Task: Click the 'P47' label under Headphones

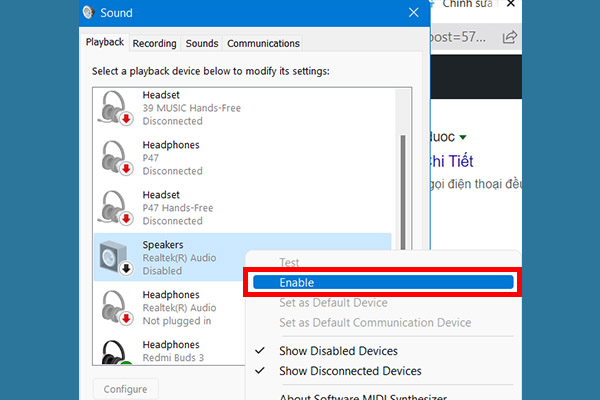Action: (x=150, y=158)
